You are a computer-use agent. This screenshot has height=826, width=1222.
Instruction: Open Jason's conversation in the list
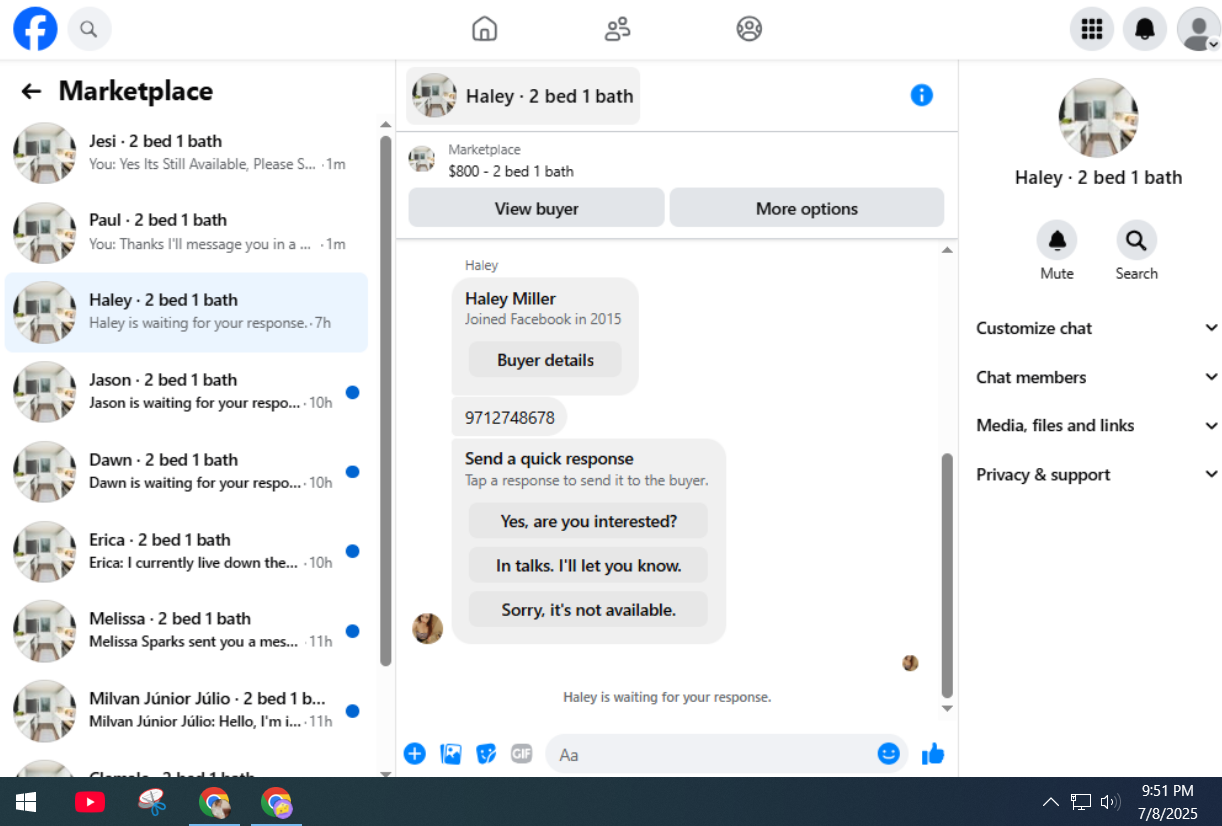click(x=186, y=392)
